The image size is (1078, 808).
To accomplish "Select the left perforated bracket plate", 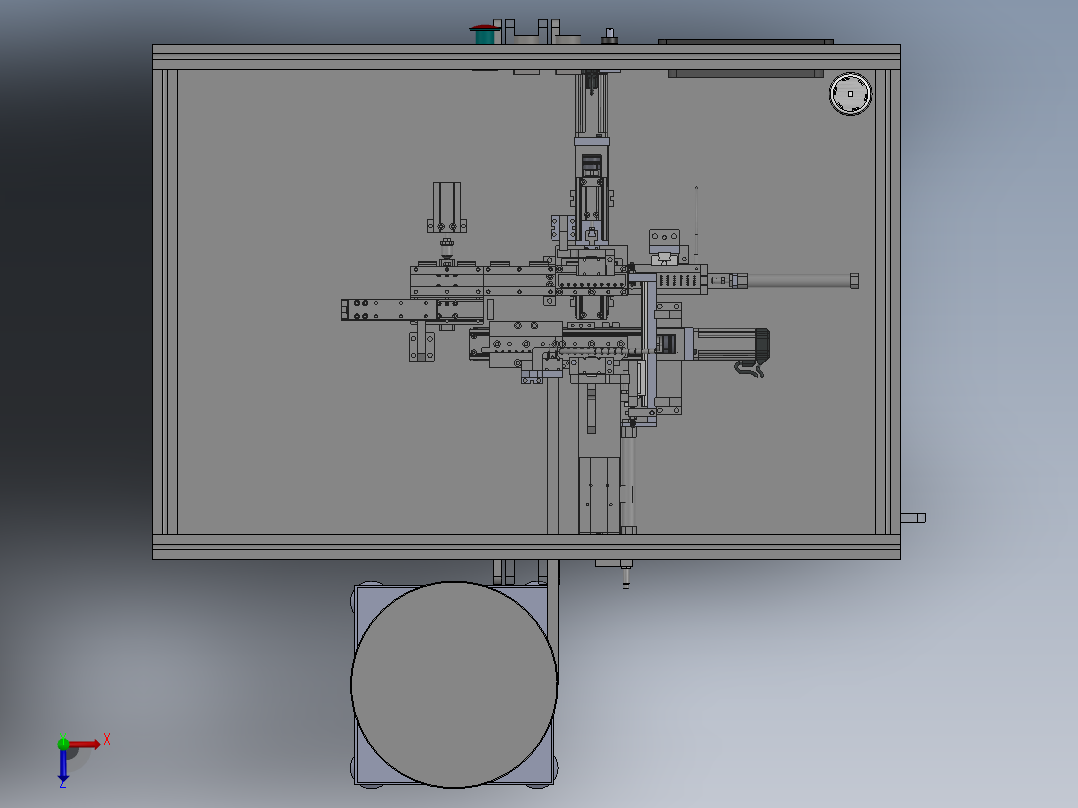I will pyautogui.click(x=389, y=309).
